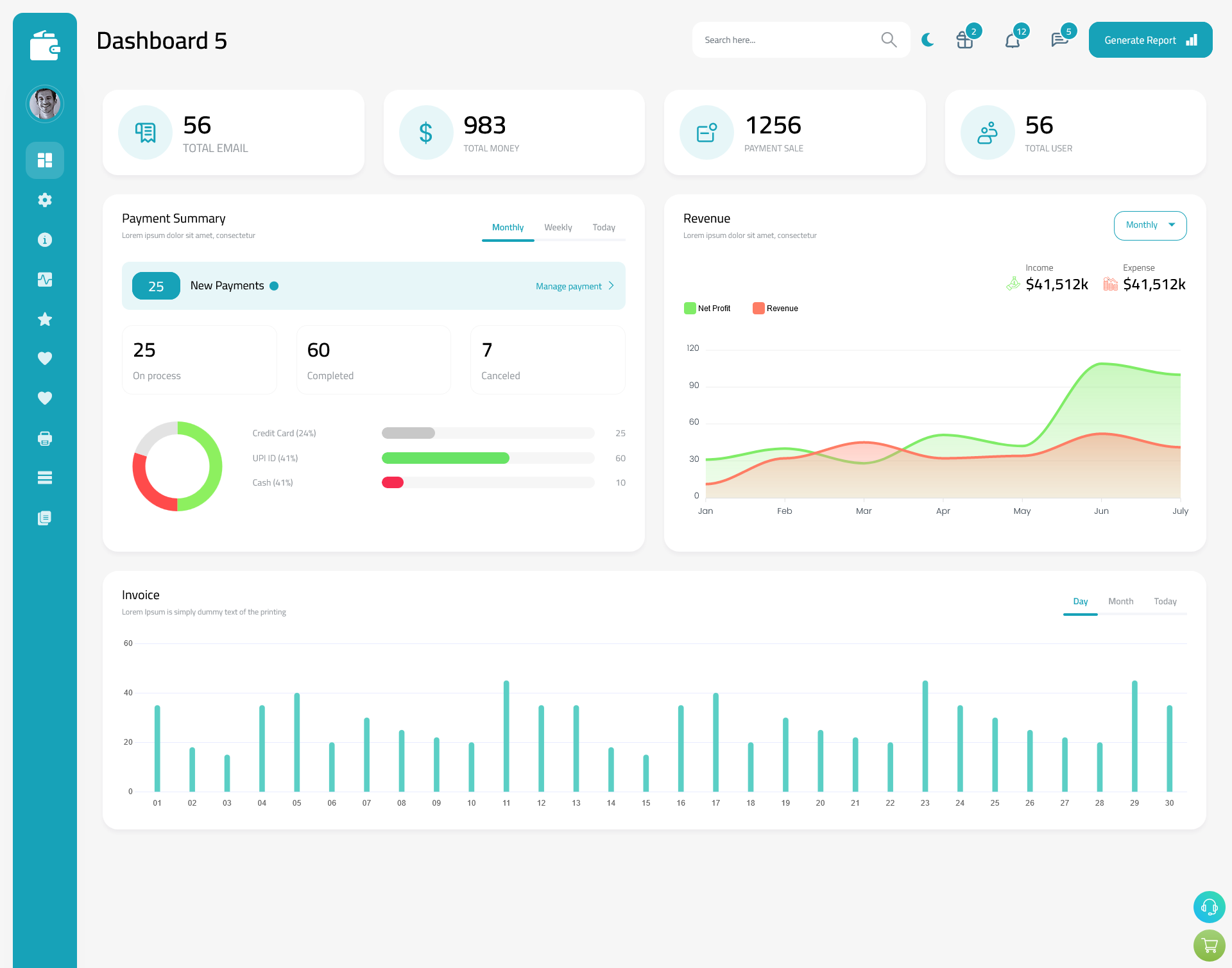Click the settings gear icon in sidebar
The height and width of the screenshot is (968, 1232).
(x=45, y=200)
